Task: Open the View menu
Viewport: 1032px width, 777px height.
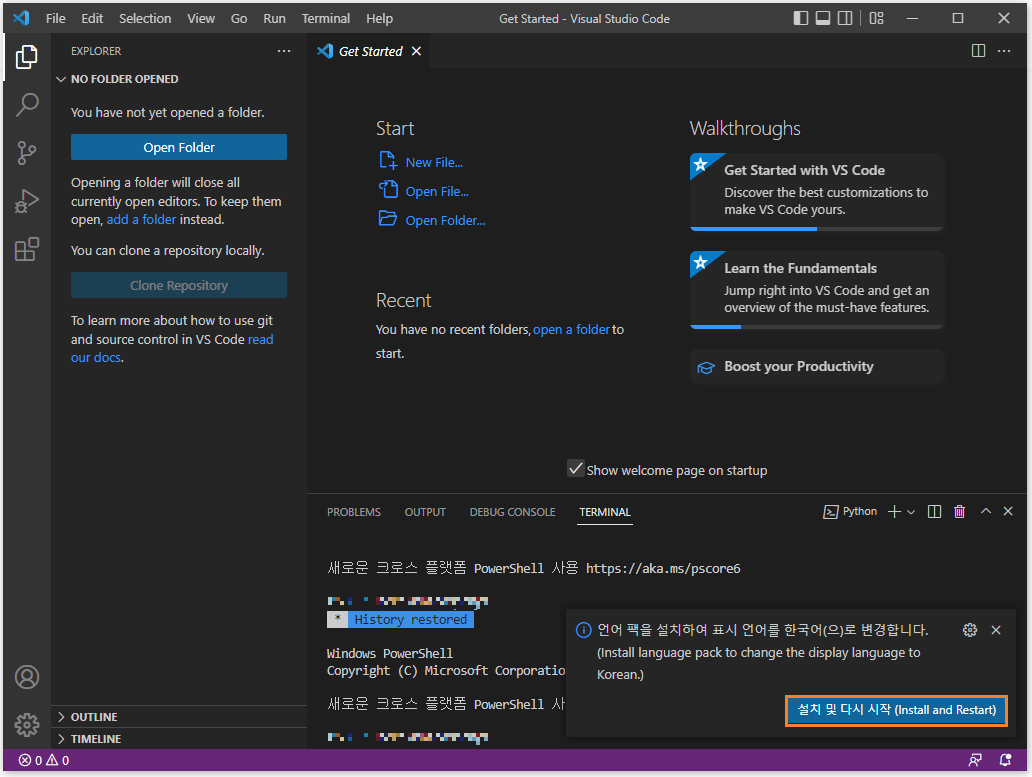Action: click(201, 18)
